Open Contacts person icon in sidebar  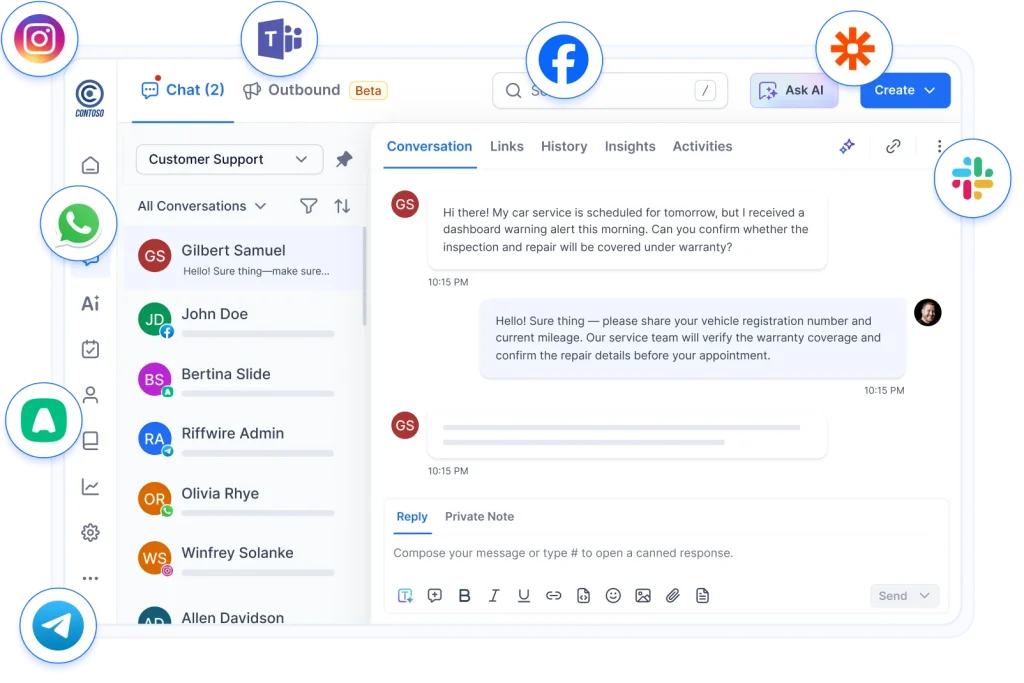[90, 394]
